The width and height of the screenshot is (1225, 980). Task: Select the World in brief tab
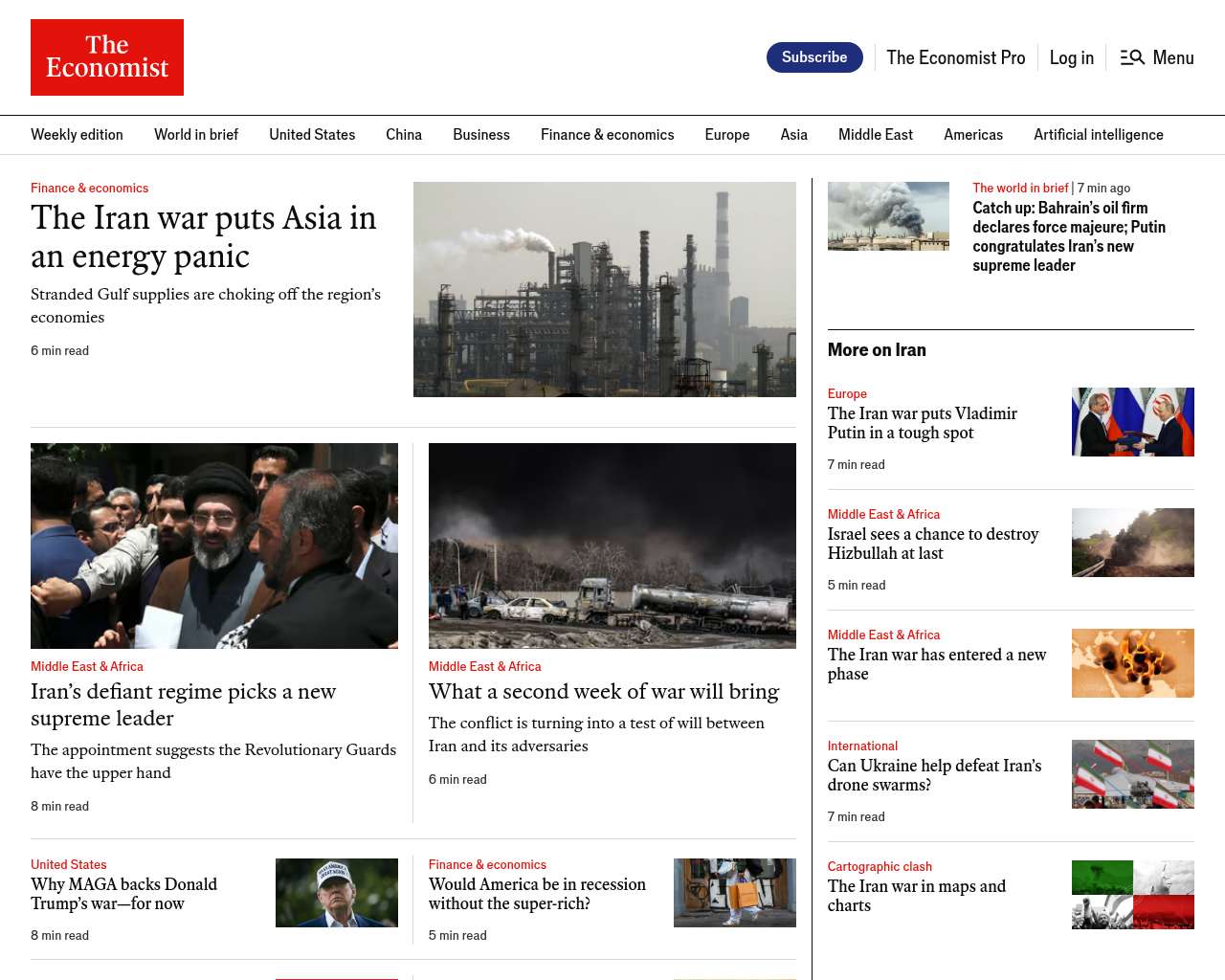196,135
